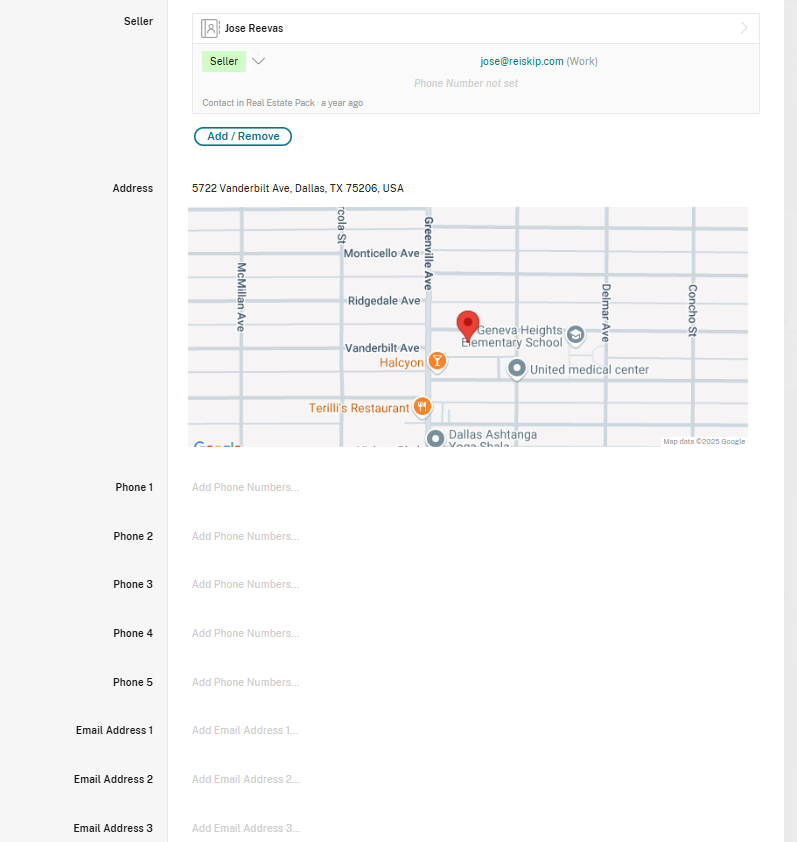
Task: Click the Halcyon map label text
Action: [x=401, y=363]
